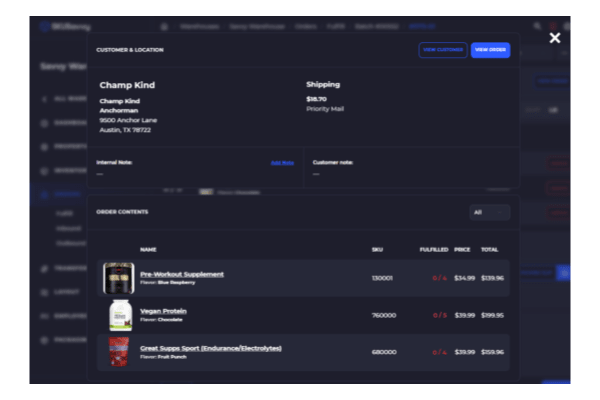Click the Shipping heading
Viewport: 600px width, 400px height.
[x=323, y=85]
